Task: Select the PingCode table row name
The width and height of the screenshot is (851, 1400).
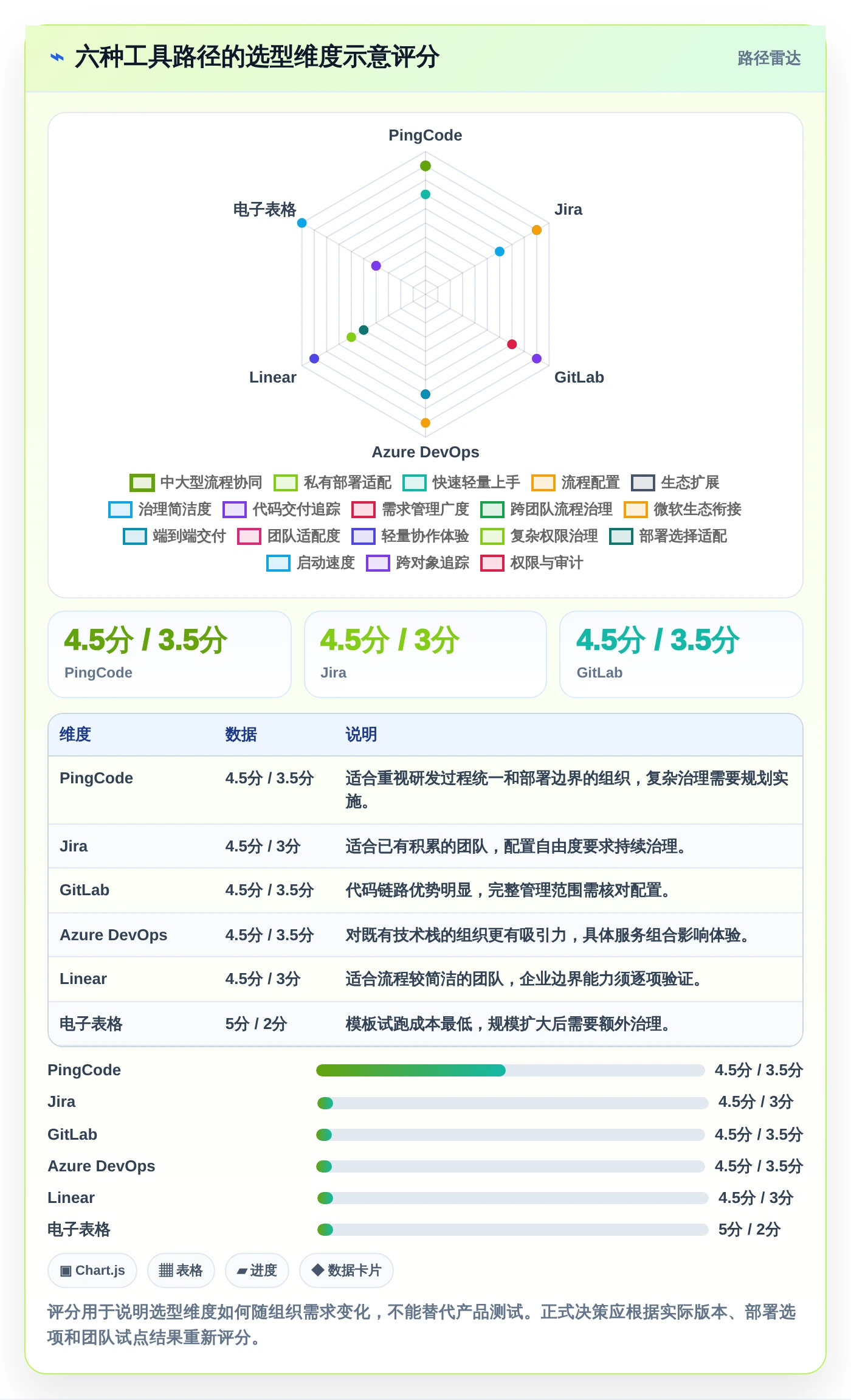Action: pos(96,778)
